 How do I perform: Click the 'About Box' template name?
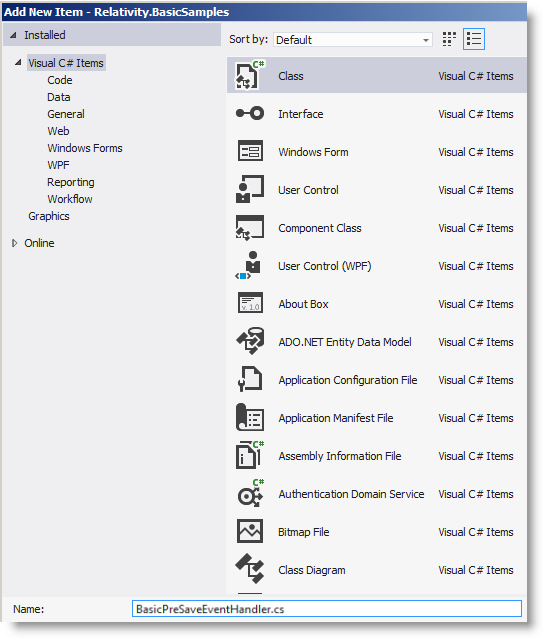coord(303,304)
